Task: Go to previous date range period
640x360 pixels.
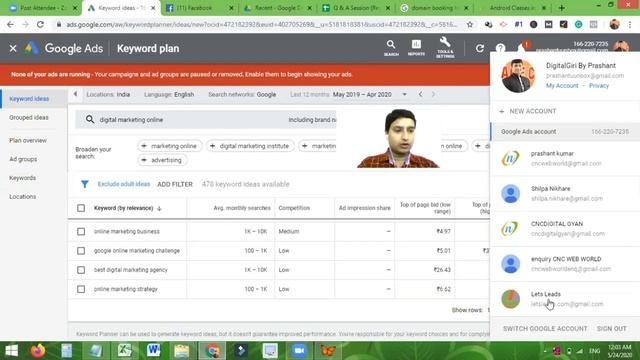Action: (x=420, y=94)
